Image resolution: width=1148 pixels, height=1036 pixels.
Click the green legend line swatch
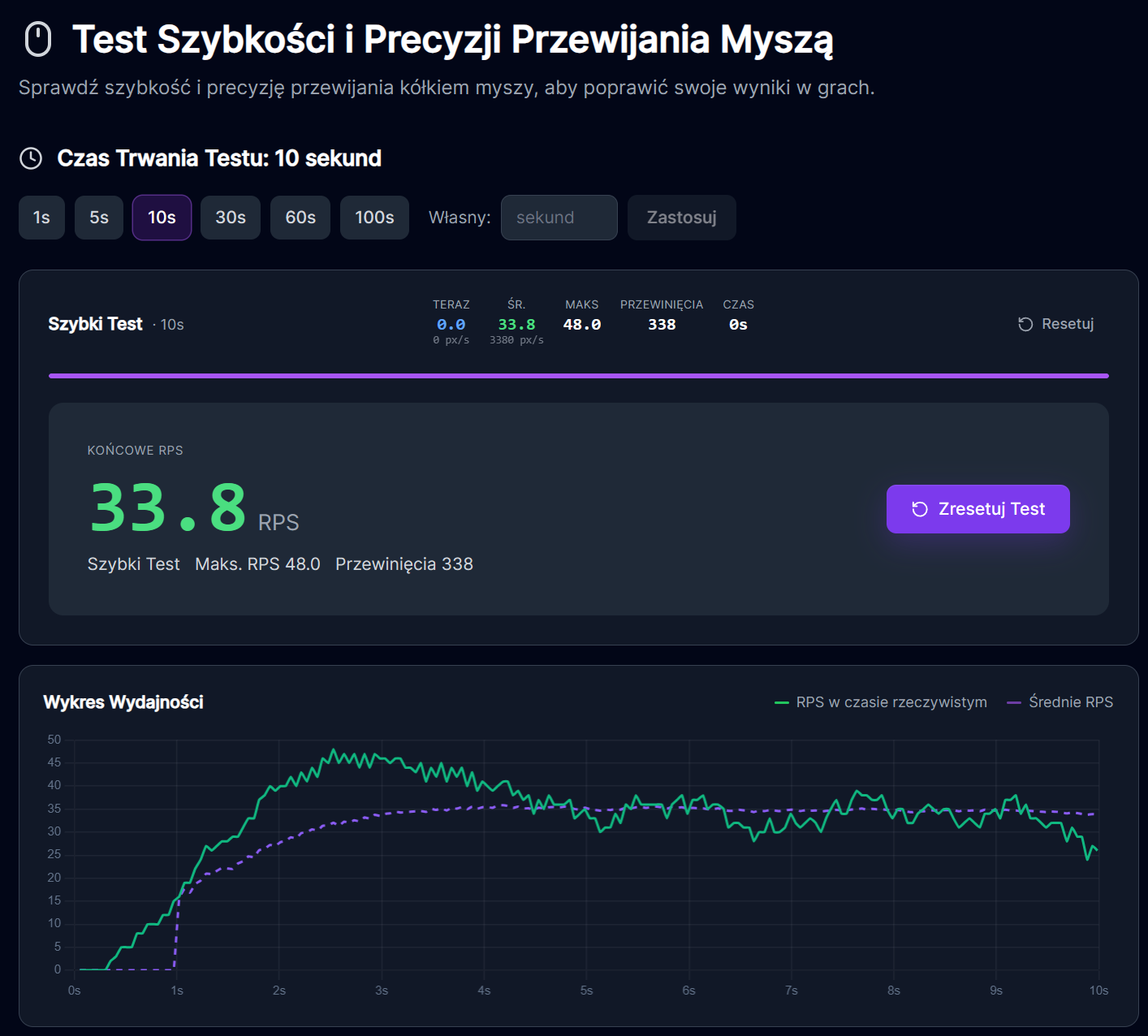[782, 702]
